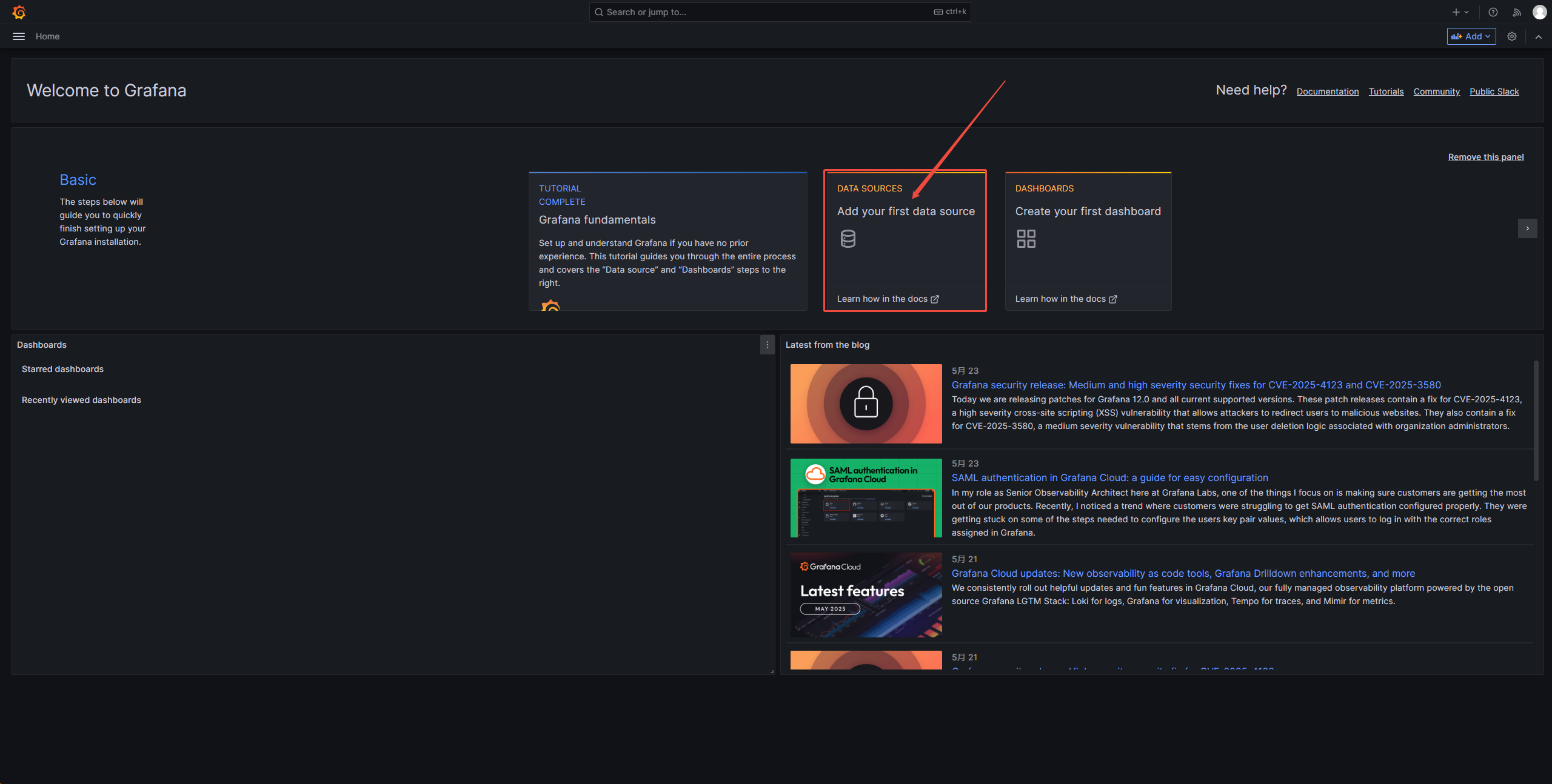
Task: Click the Search or jump to field
Action: point(780,12)
